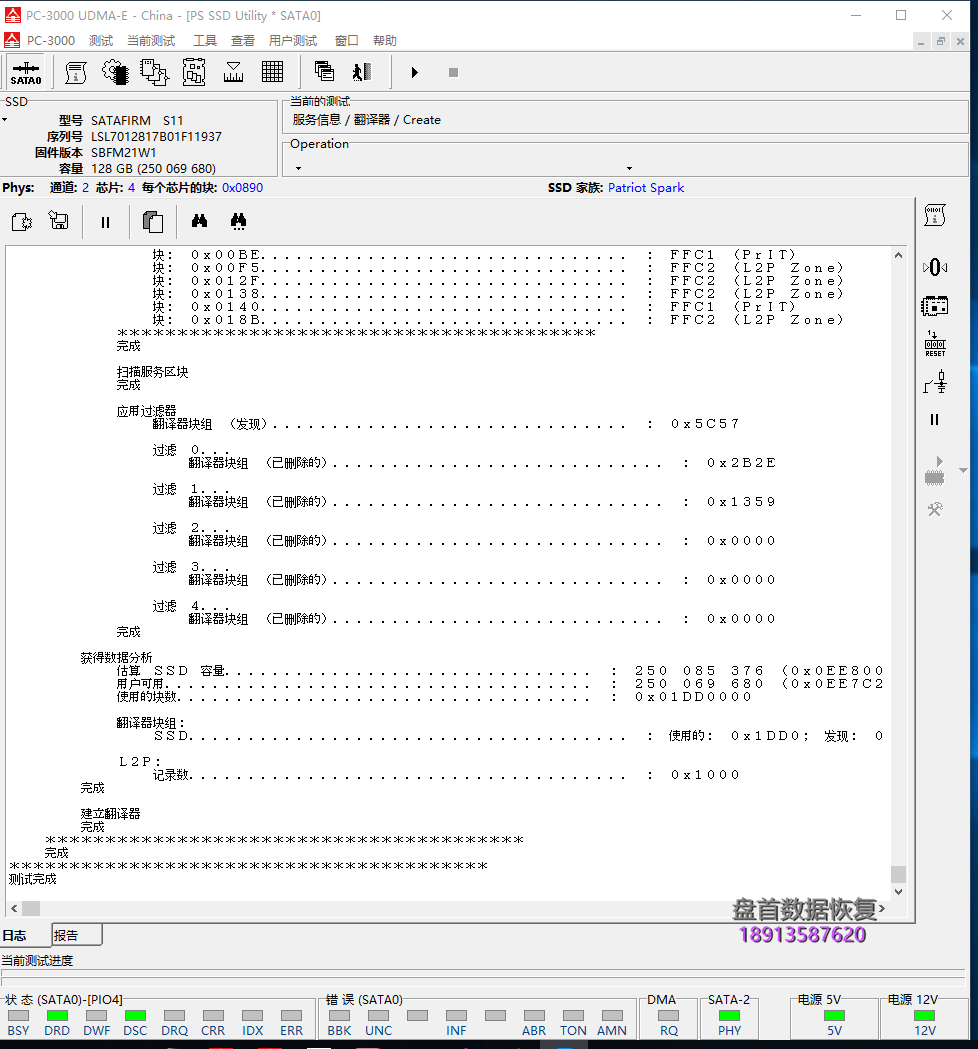Click the sidebar PCB board icon
This screenshot has width=978, height=1049.
935,306
